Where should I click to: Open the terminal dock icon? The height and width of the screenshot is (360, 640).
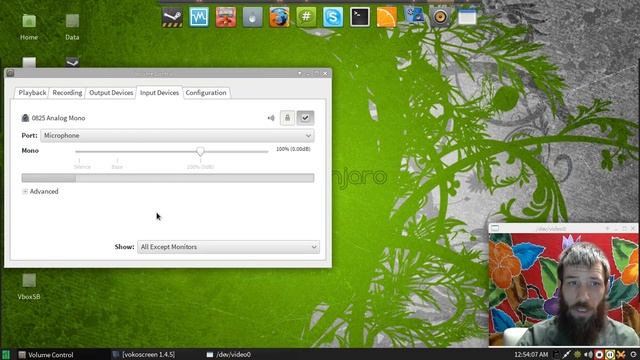pos(360,17)
